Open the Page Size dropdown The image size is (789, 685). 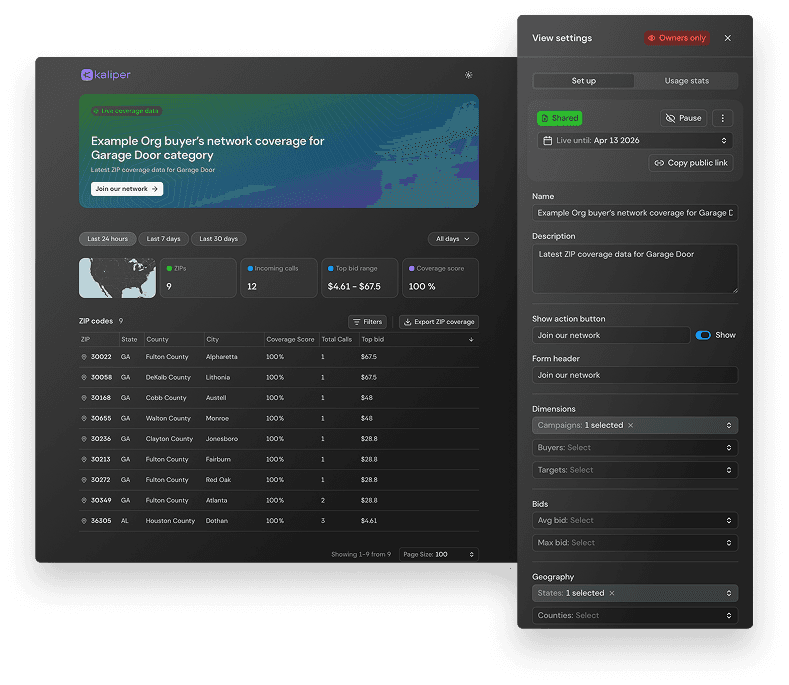pos(438,555)
